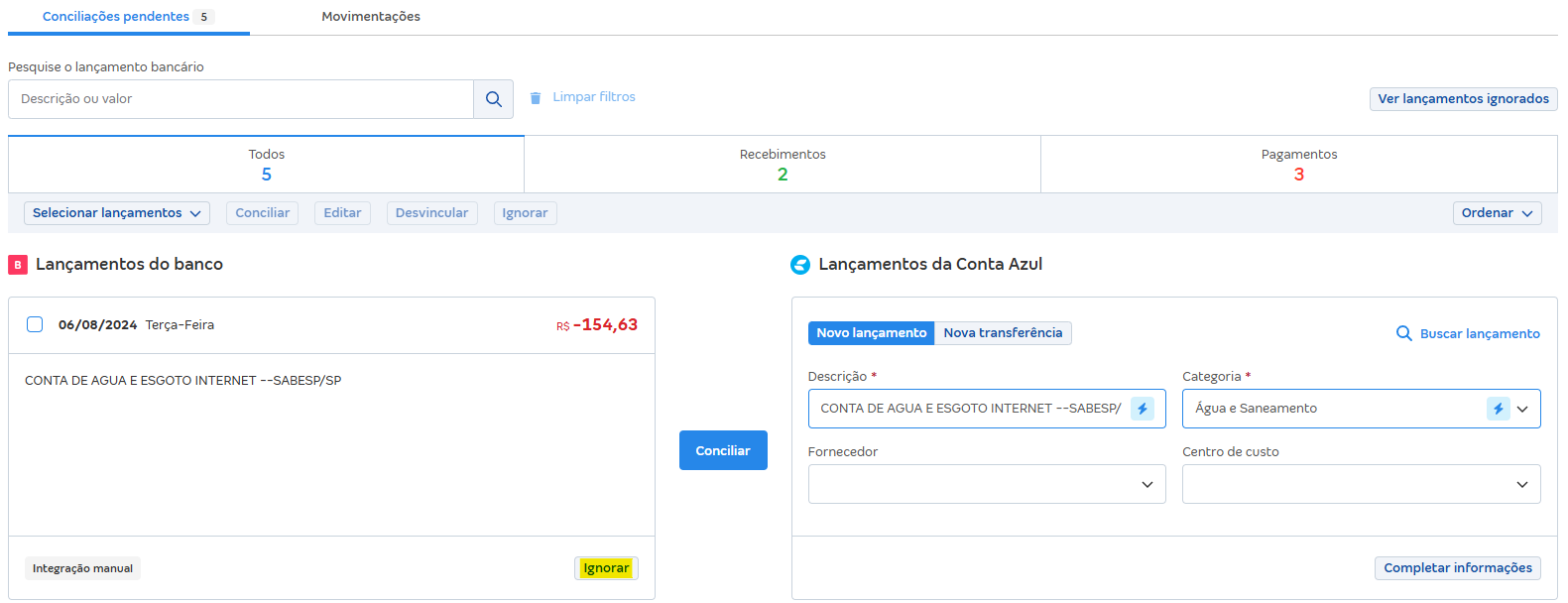Image resolution: width=1568 pixels, height=603 pixels.
Task: Click the red bank B icon
Action: point(18,265)
